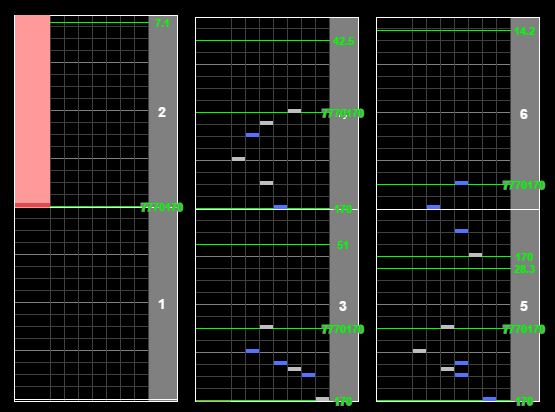Click the 7770170 label above measure 3's column

(343, 113)
